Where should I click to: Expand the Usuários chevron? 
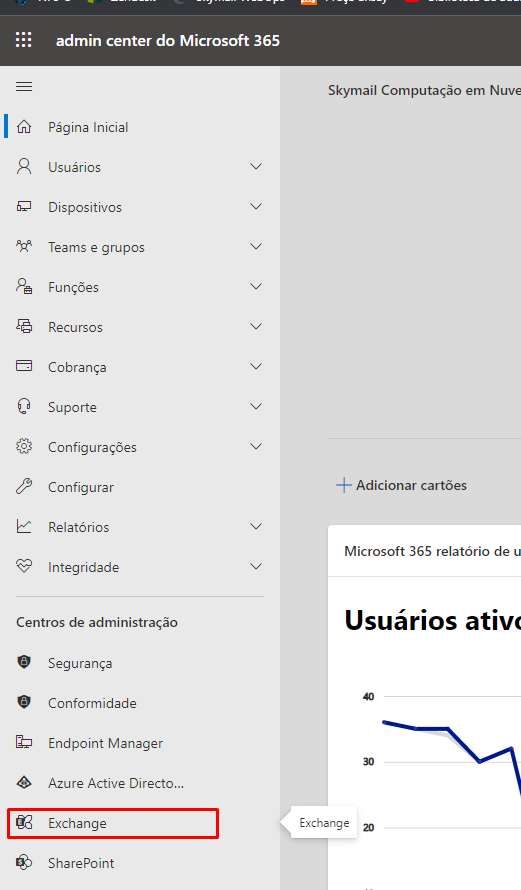coord(257,166)
